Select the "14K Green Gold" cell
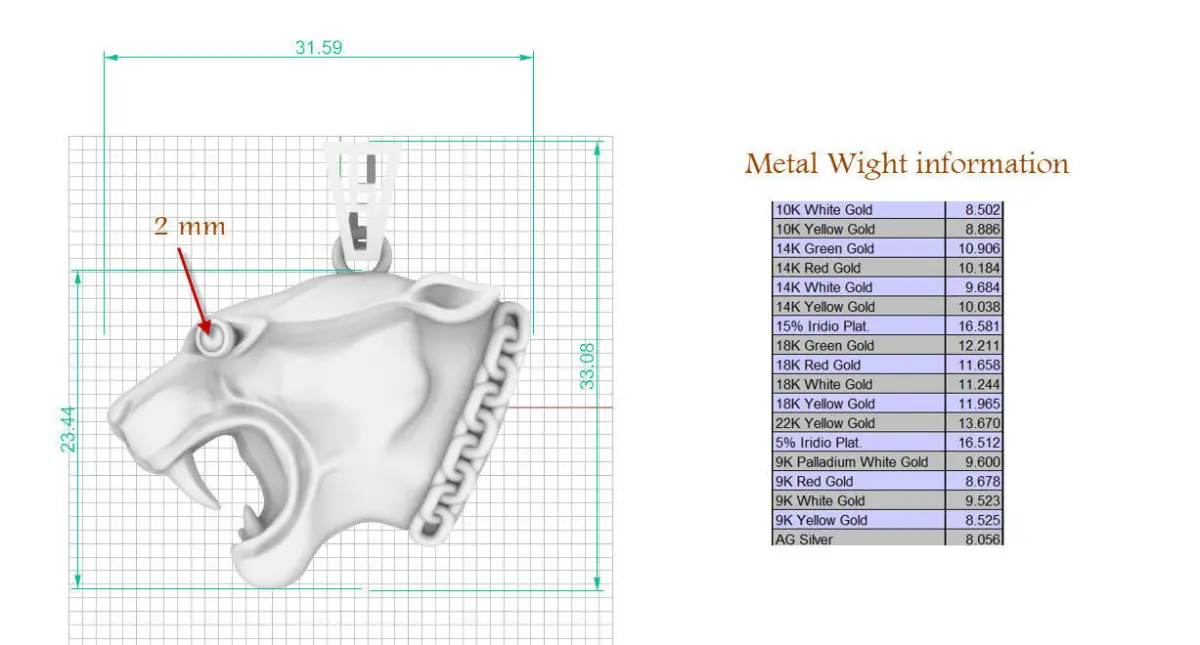1200x645 pixels. pyautogui.click(x=859, y=248)
